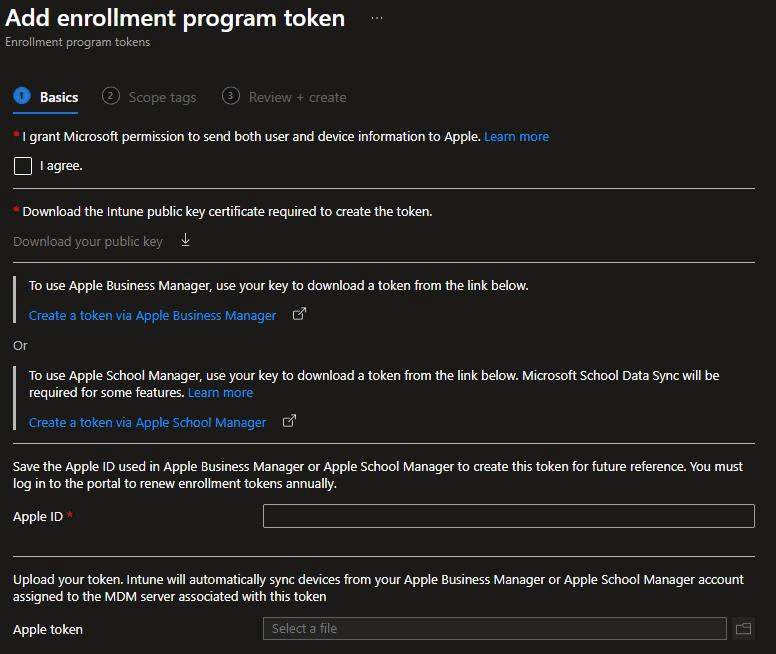Click the Select a file token field
Viewport: 776px width, 654px height.
(494, 628)
